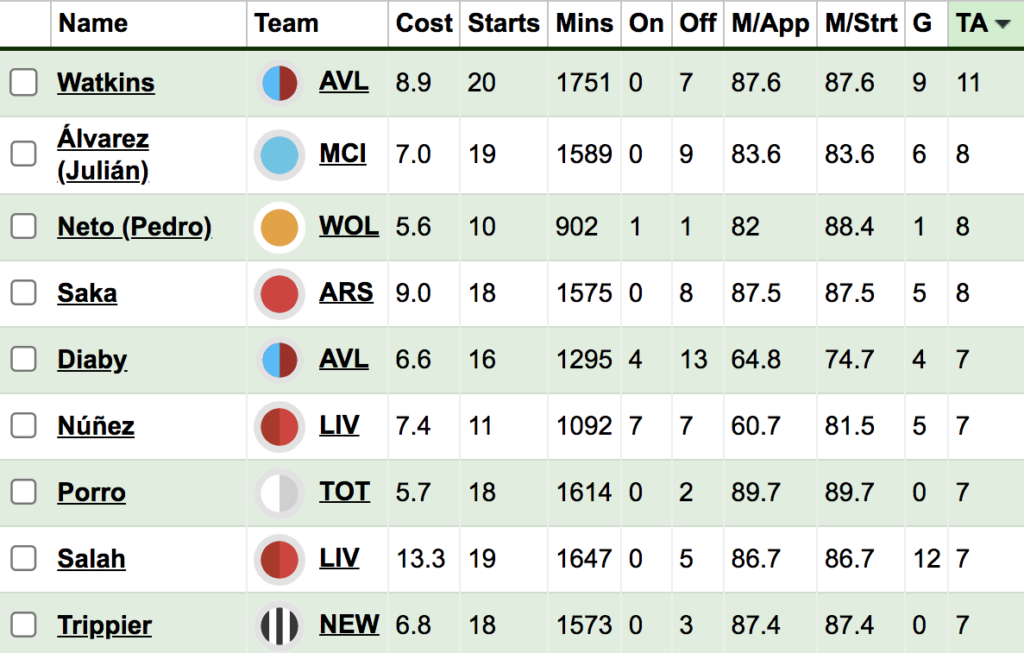
Task: Select the Salah row checkbox
Action: 23,559
